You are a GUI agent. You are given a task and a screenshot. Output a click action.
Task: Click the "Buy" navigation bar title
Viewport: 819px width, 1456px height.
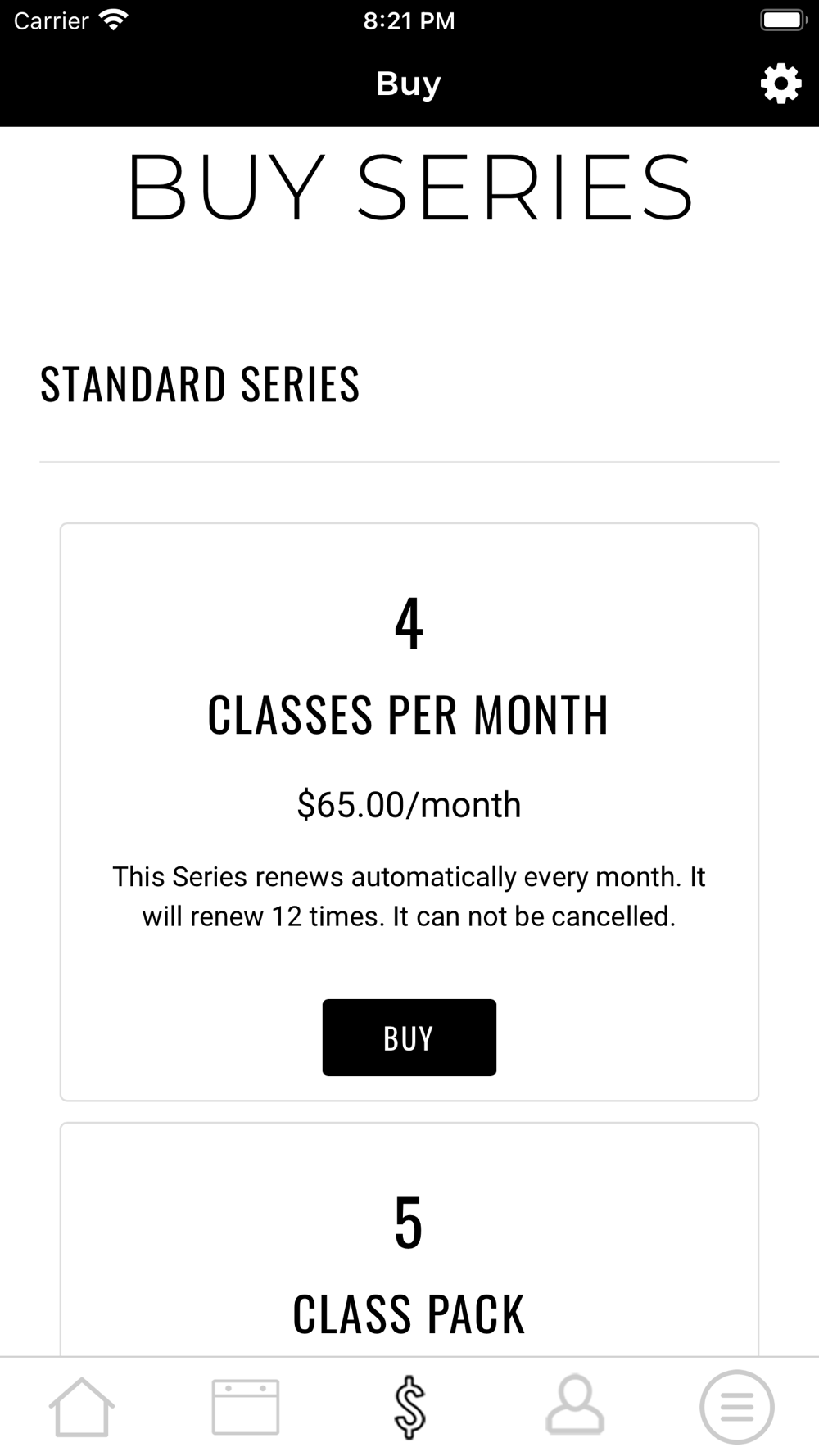(x=409, y=84)
